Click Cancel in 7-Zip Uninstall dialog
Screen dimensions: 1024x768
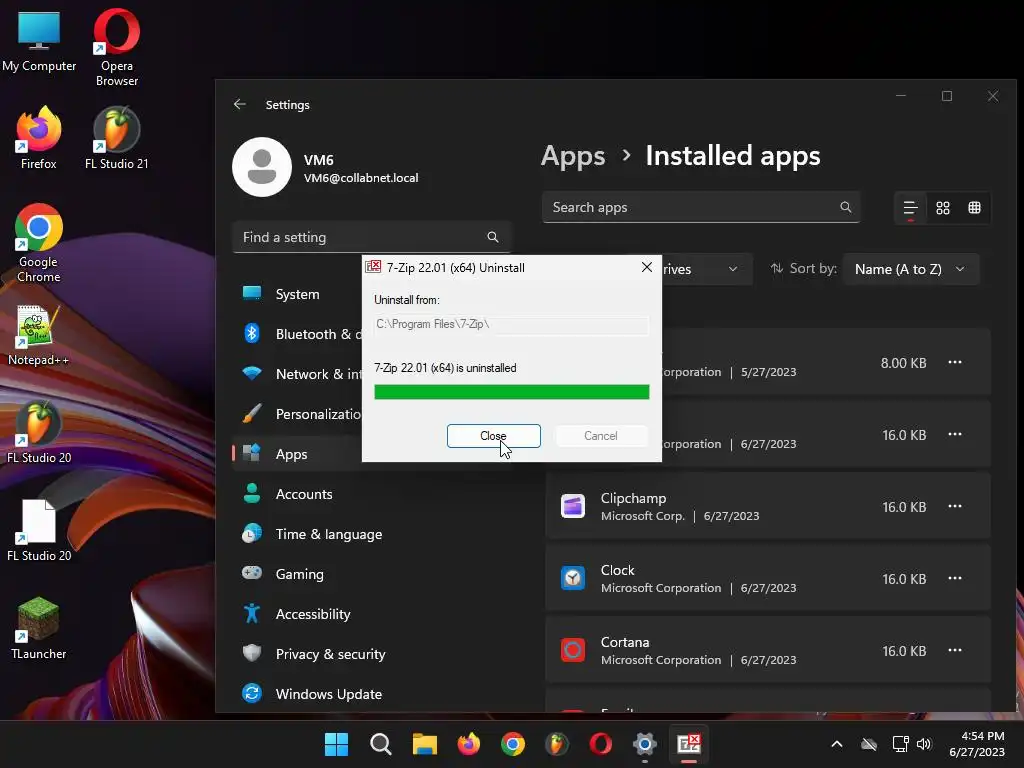click(601, 436)
